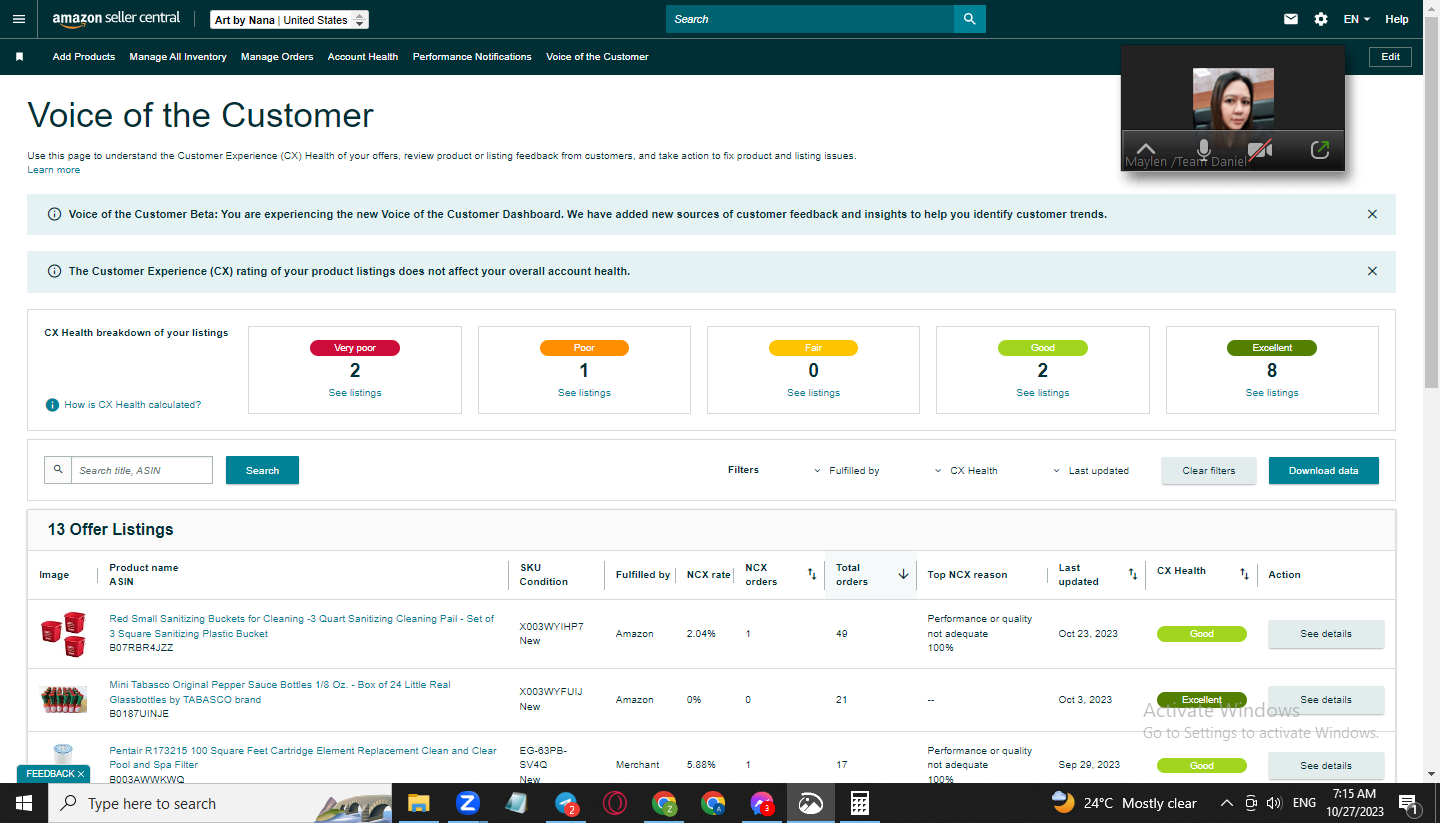See details for Pentair R173215 cartridge
Image resolution: width=1440 pixels, height=823 pixels.
pyautogui.click(x=1326, y=766)
